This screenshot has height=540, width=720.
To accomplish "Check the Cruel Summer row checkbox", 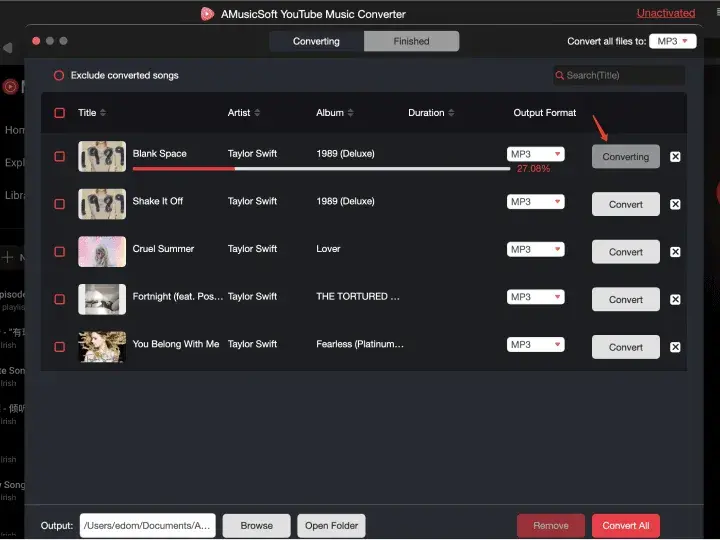I will coord(60,252).
